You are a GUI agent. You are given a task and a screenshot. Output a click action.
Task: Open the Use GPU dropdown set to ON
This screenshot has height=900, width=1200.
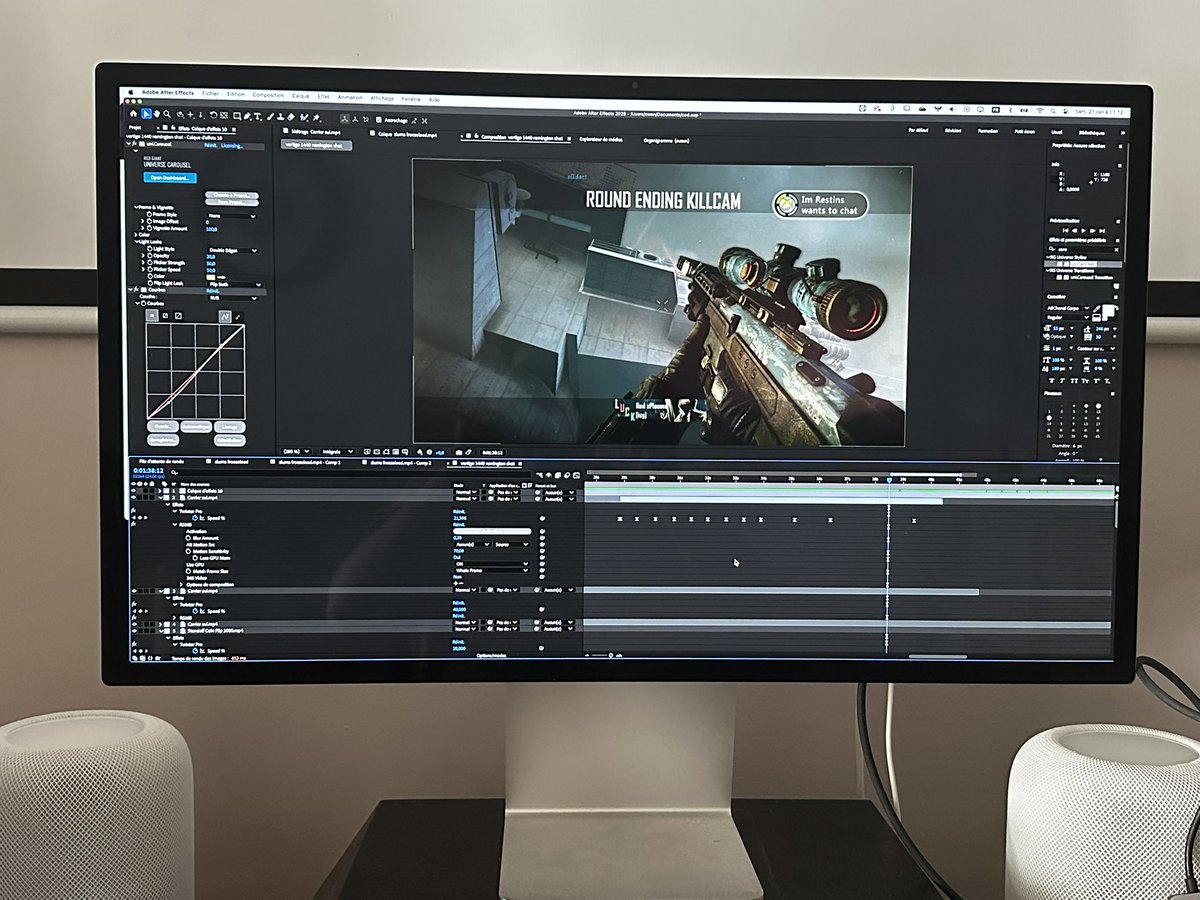coord(491,563)
